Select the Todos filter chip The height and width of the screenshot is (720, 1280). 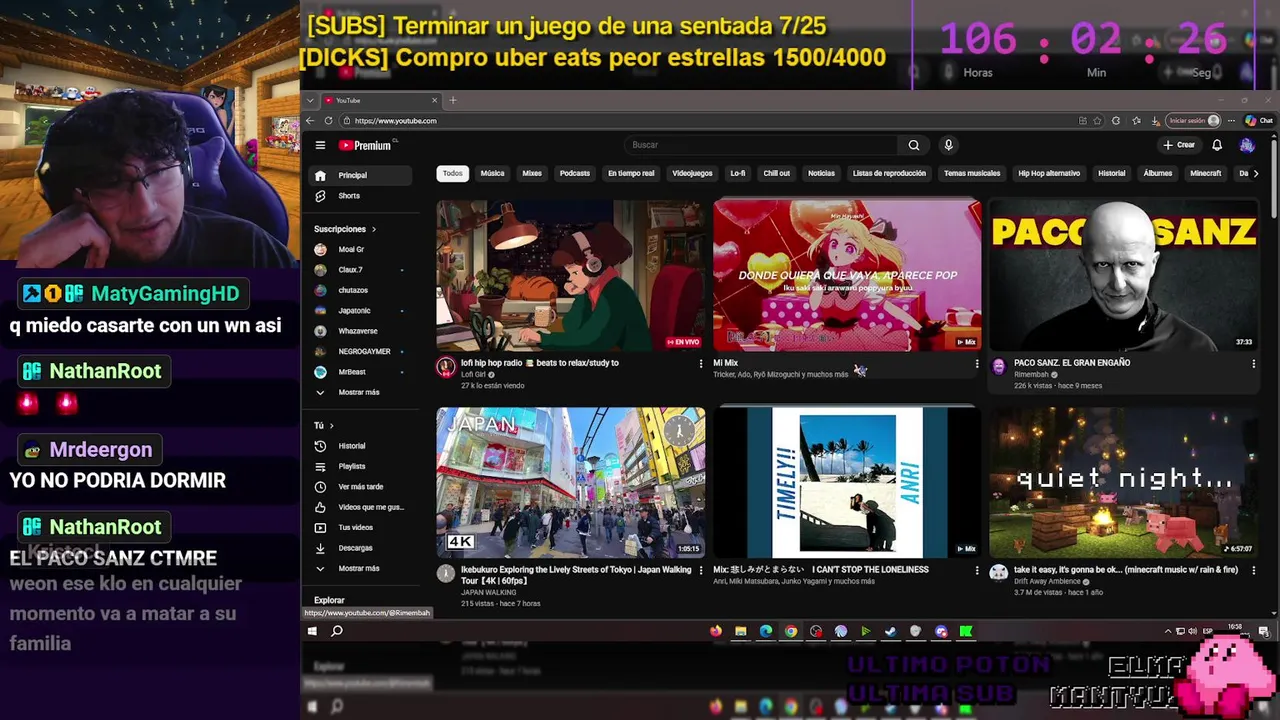pyautogui.click(x=453, y=173)
